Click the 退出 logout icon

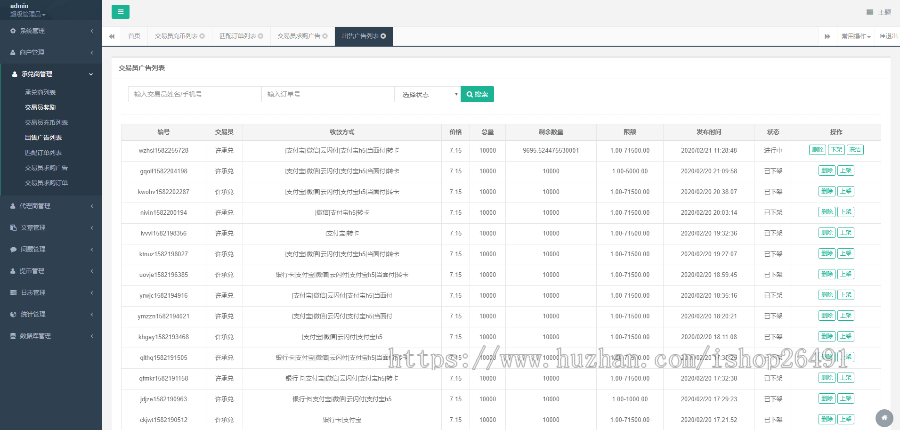(x=889, y=36)
